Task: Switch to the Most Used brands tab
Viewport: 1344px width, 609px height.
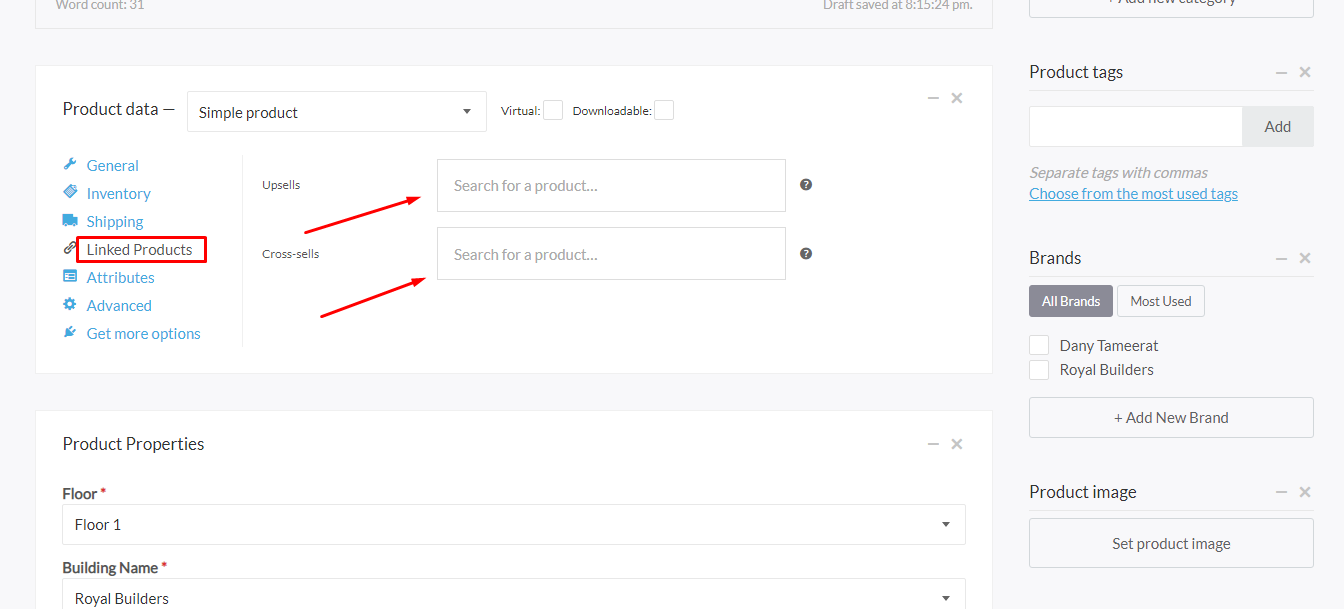Action: pos(1160,301)
